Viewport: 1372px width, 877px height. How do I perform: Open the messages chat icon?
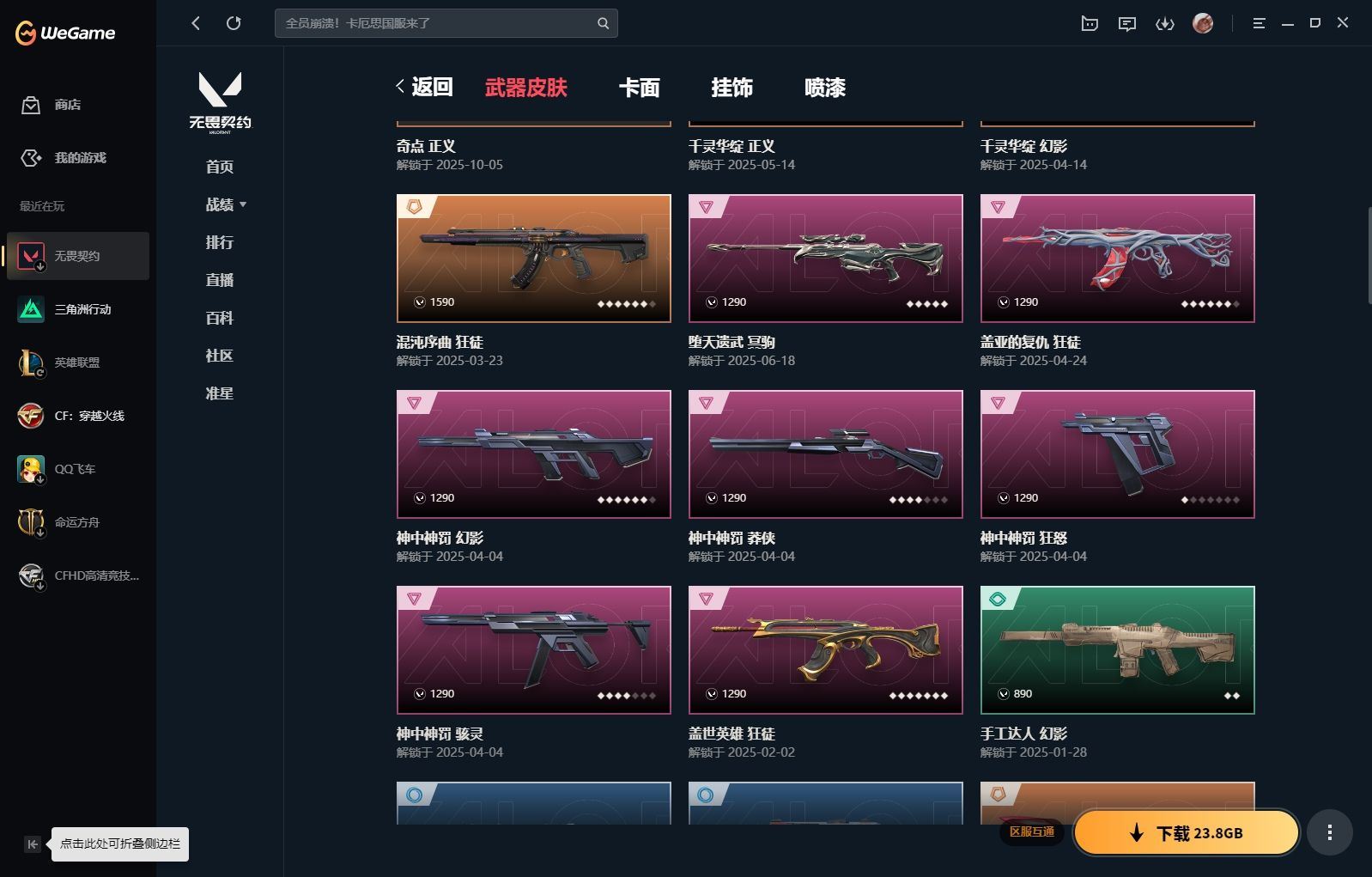[1126, 23]
